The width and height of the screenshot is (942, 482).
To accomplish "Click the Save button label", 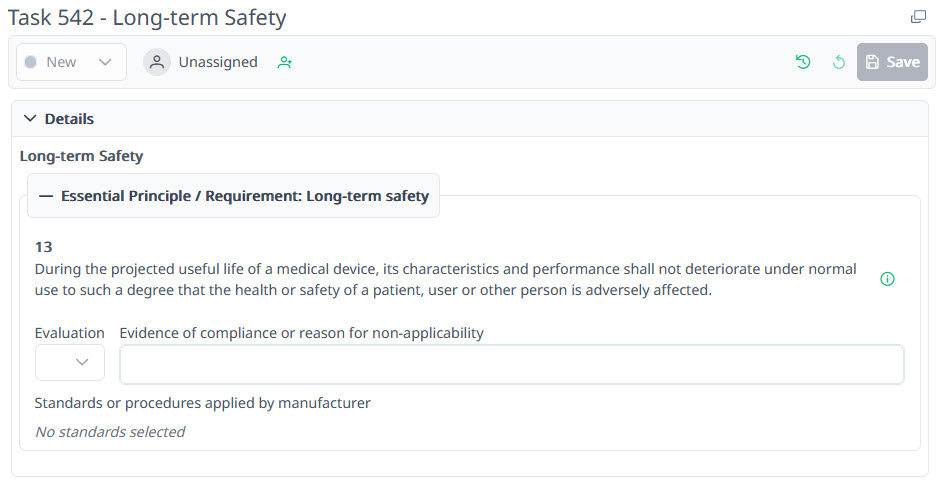I will coord(903,62).
